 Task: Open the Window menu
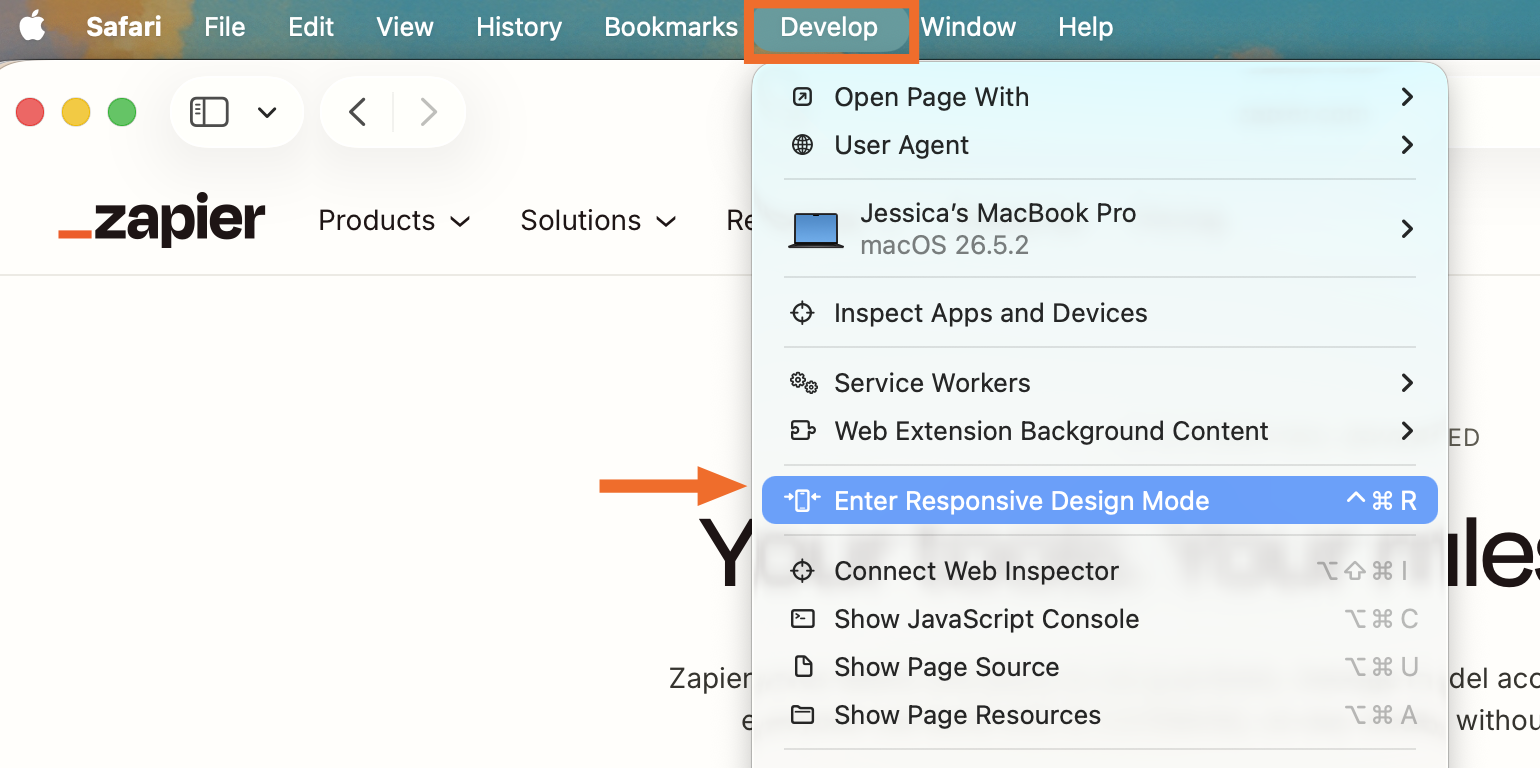[x=968, y=27]
